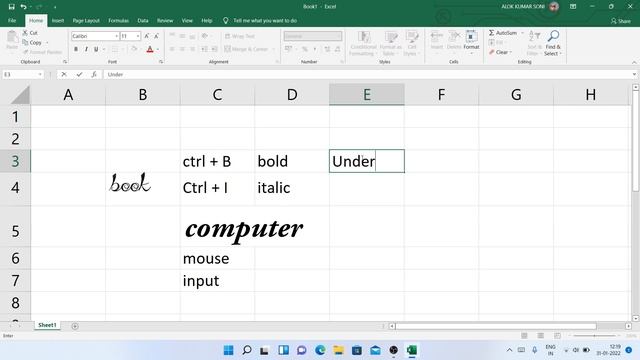Click the zoom slider in the status bar
Image resolution: width=640 pixels, height=360 pixels.
(x=594, y=336)
